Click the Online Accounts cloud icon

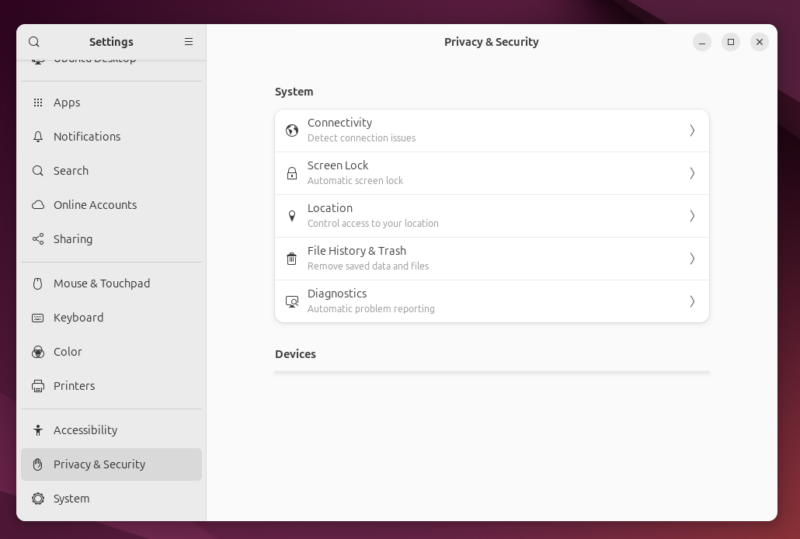38,205
